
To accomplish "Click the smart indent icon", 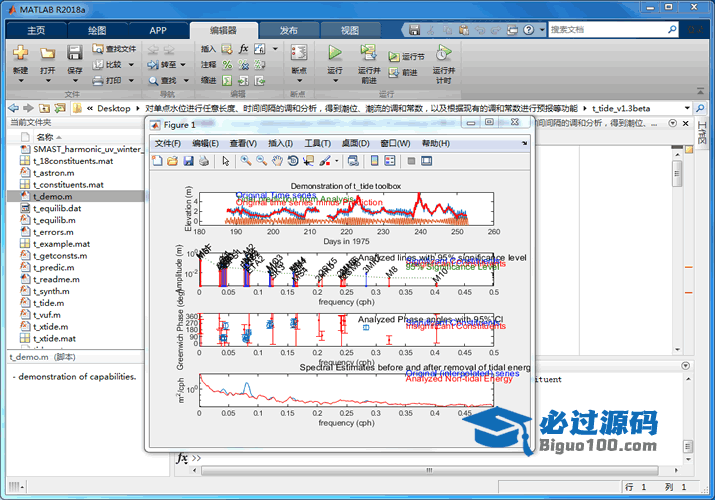I will (227, 81).
